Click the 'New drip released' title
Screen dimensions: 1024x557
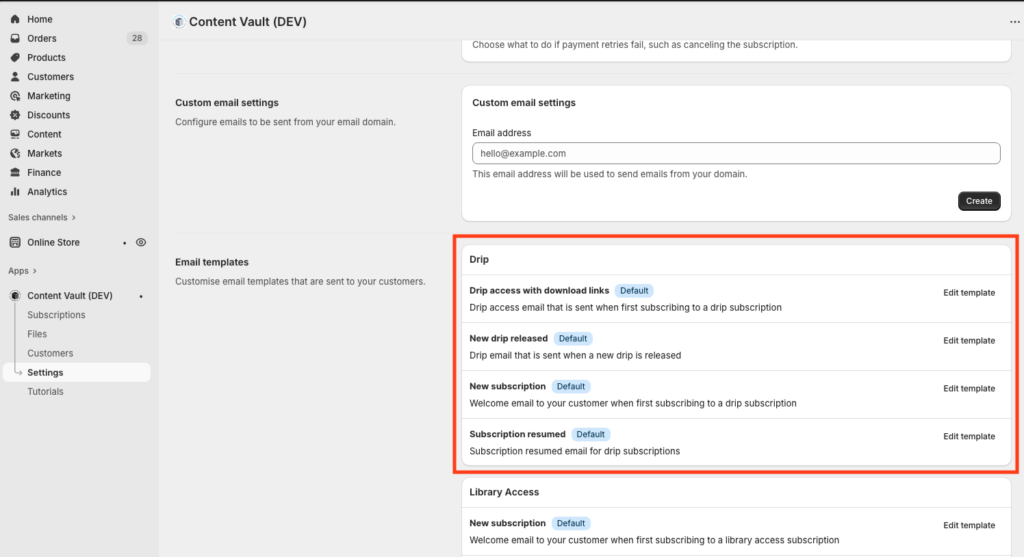(509, 338)
